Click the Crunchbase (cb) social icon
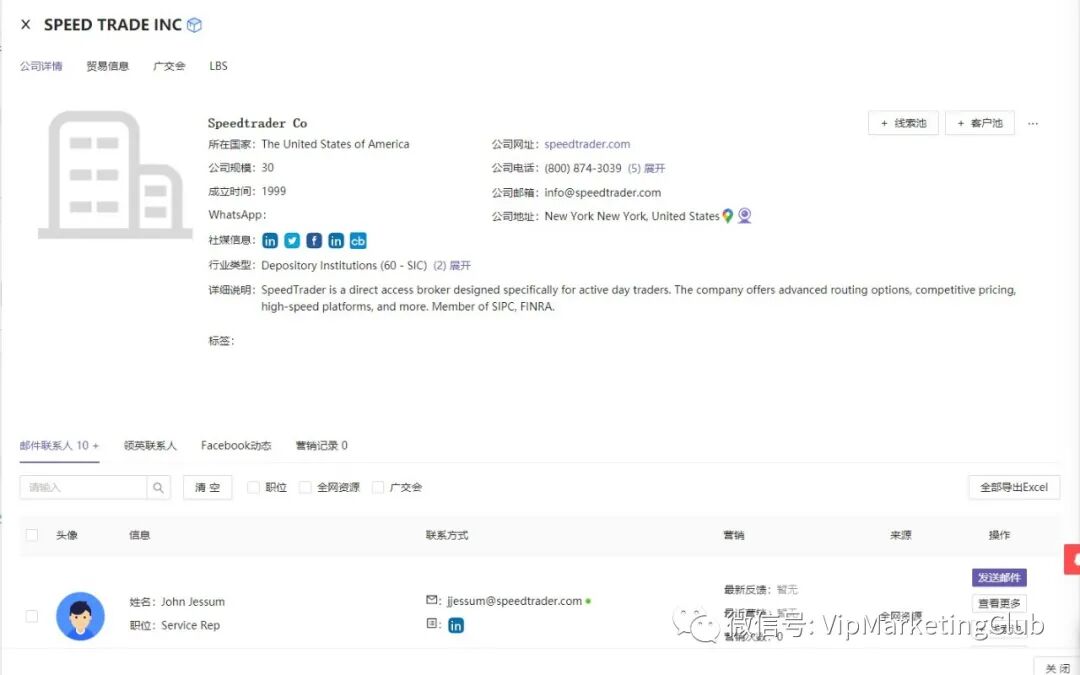 pyautogui.click(x=358, y=241)
